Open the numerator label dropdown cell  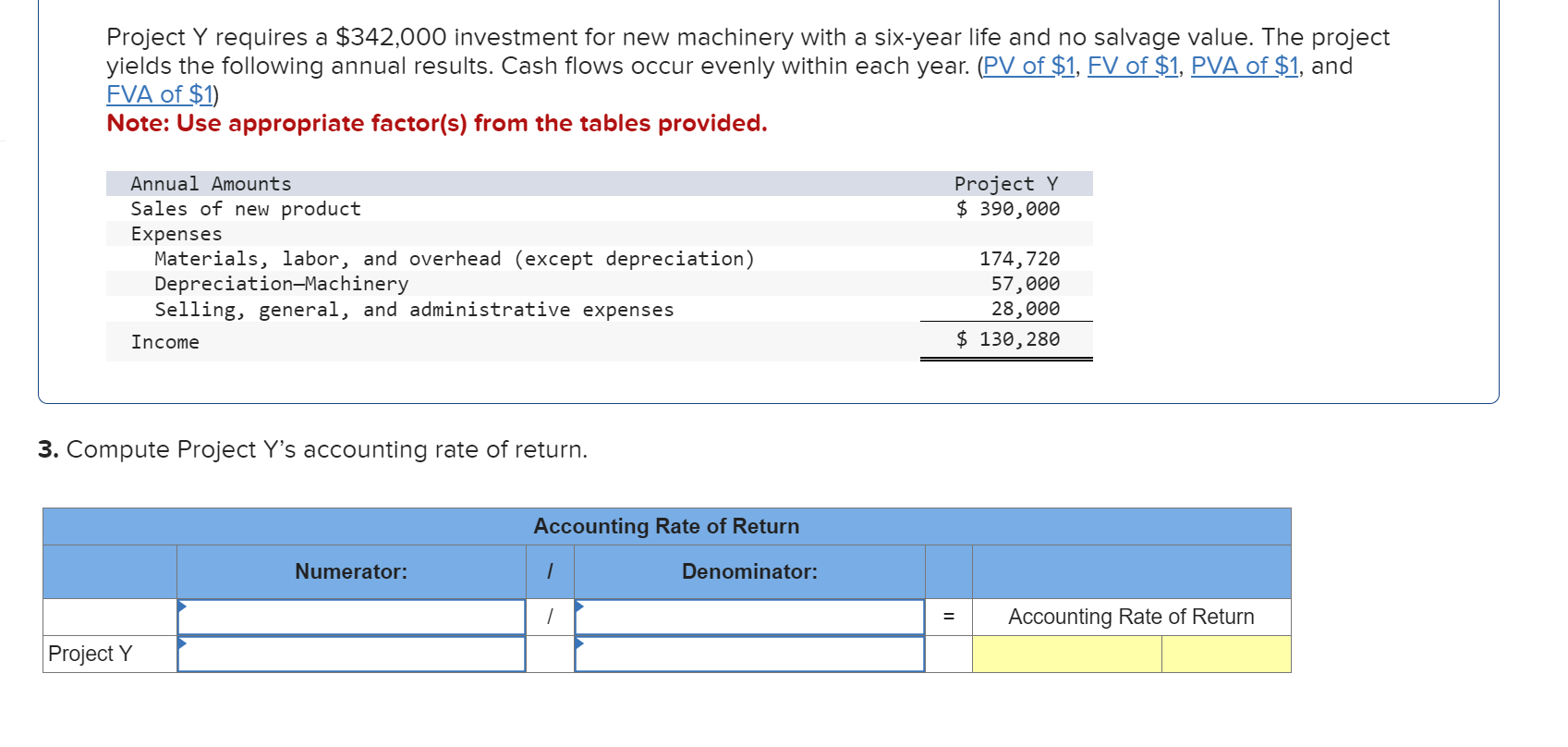coord(351,617)
